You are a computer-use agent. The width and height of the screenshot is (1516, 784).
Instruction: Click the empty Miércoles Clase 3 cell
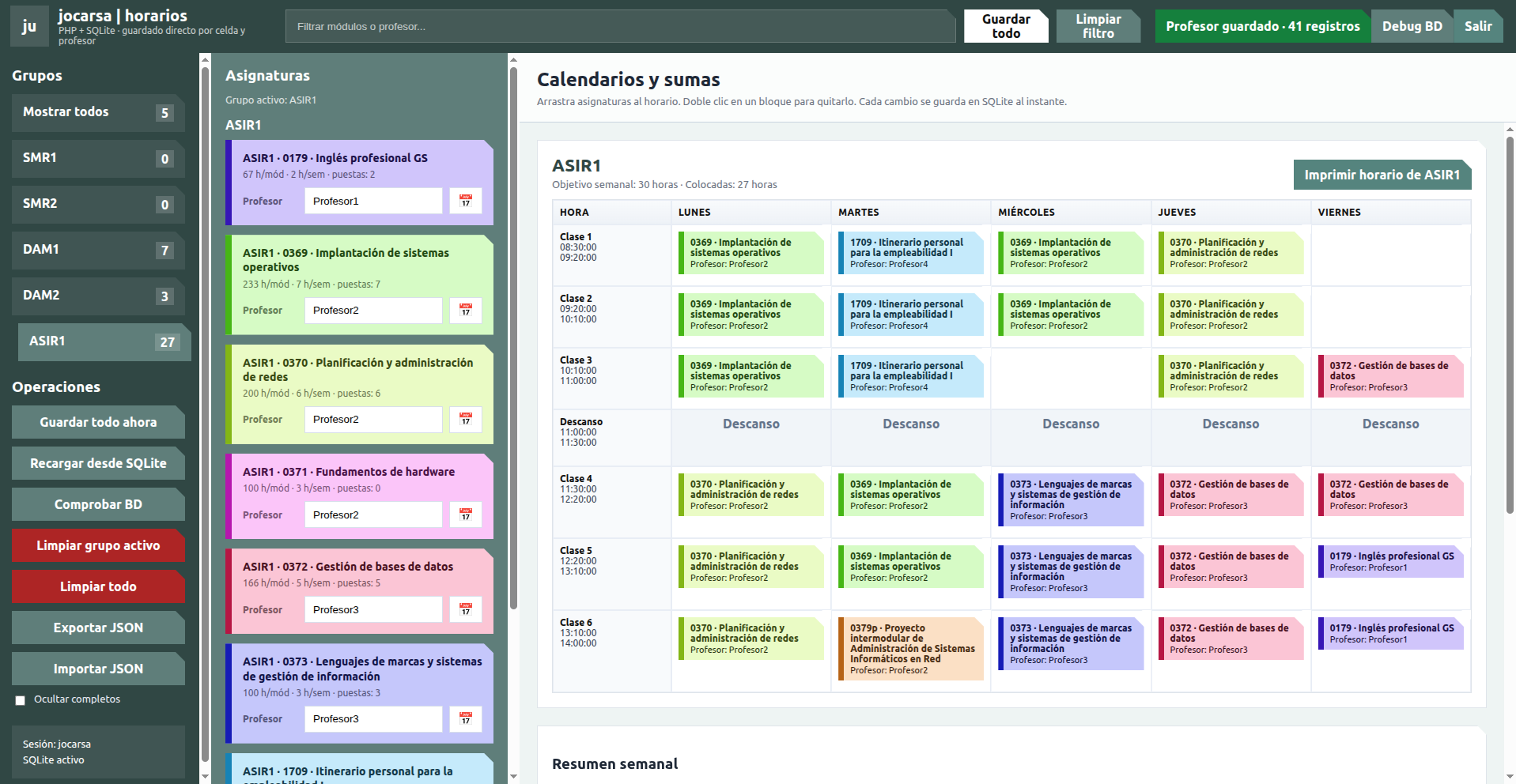click(x=1071, y=379)
